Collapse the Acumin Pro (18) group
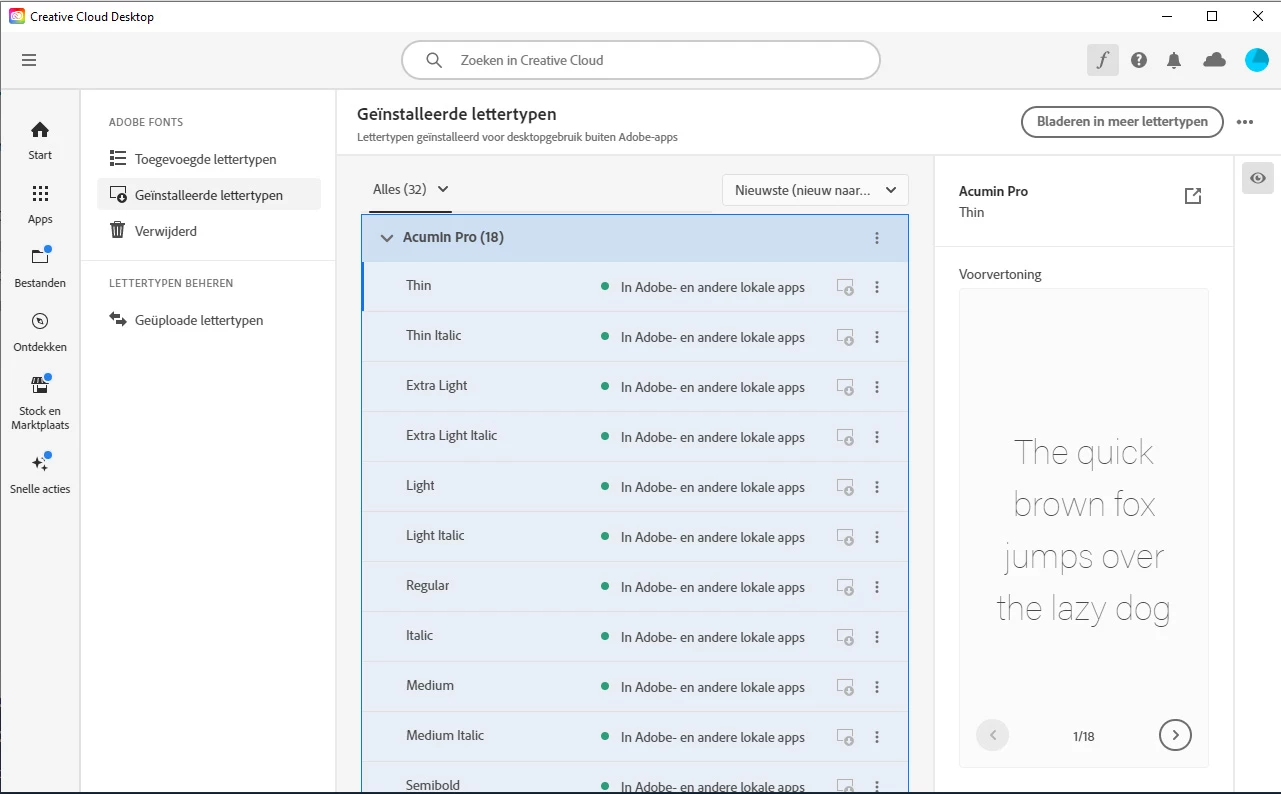 pyautogui.click(x=387, y=238)
